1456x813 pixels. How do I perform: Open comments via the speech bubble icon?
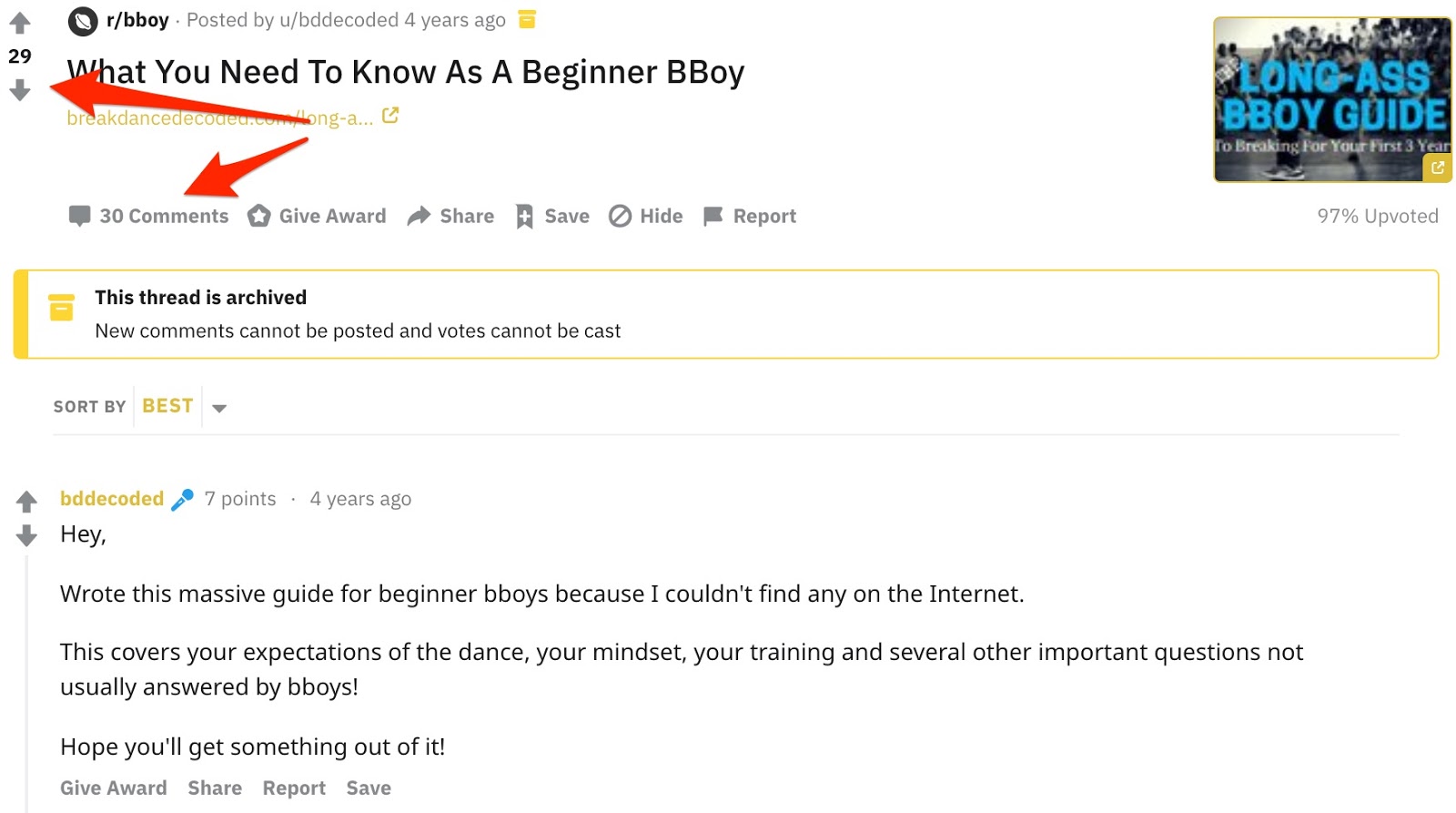(x=80, y=216)
